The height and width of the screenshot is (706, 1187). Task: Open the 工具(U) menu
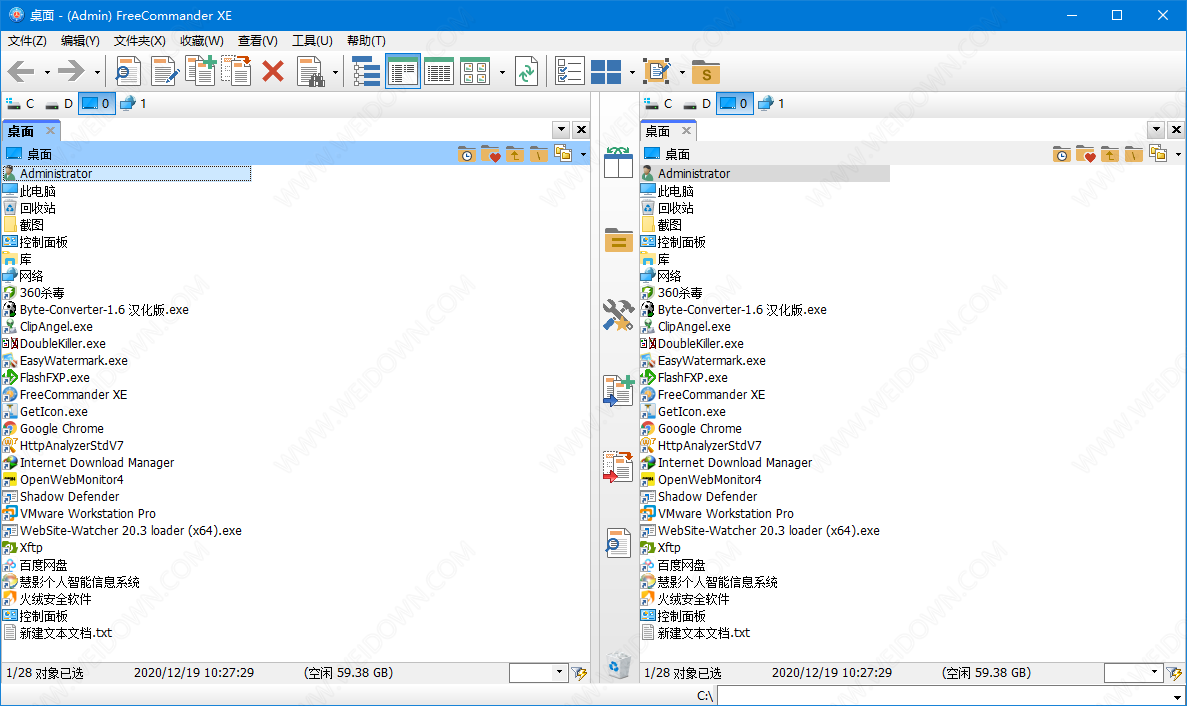(313, 41)
